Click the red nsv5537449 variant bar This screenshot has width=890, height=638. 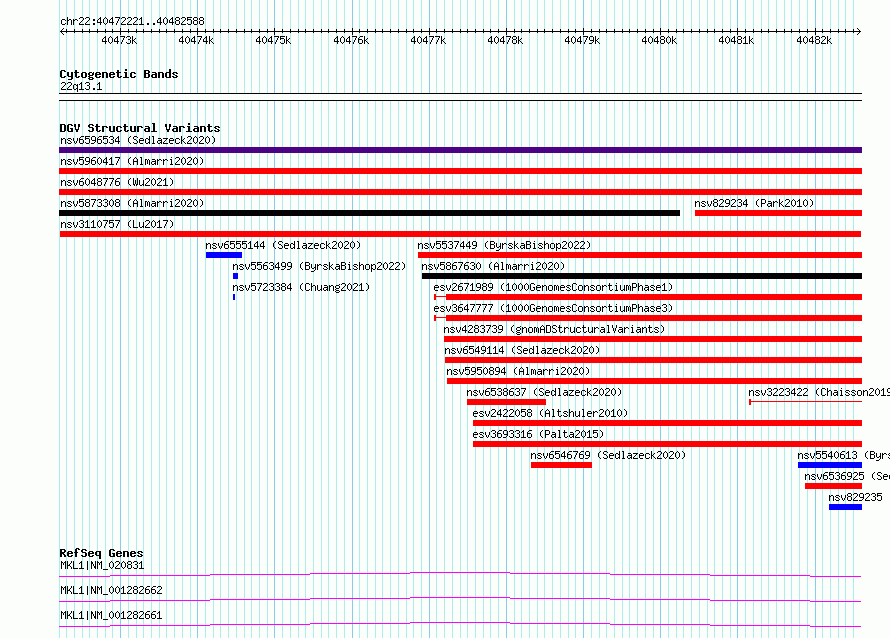click(640, 255)
